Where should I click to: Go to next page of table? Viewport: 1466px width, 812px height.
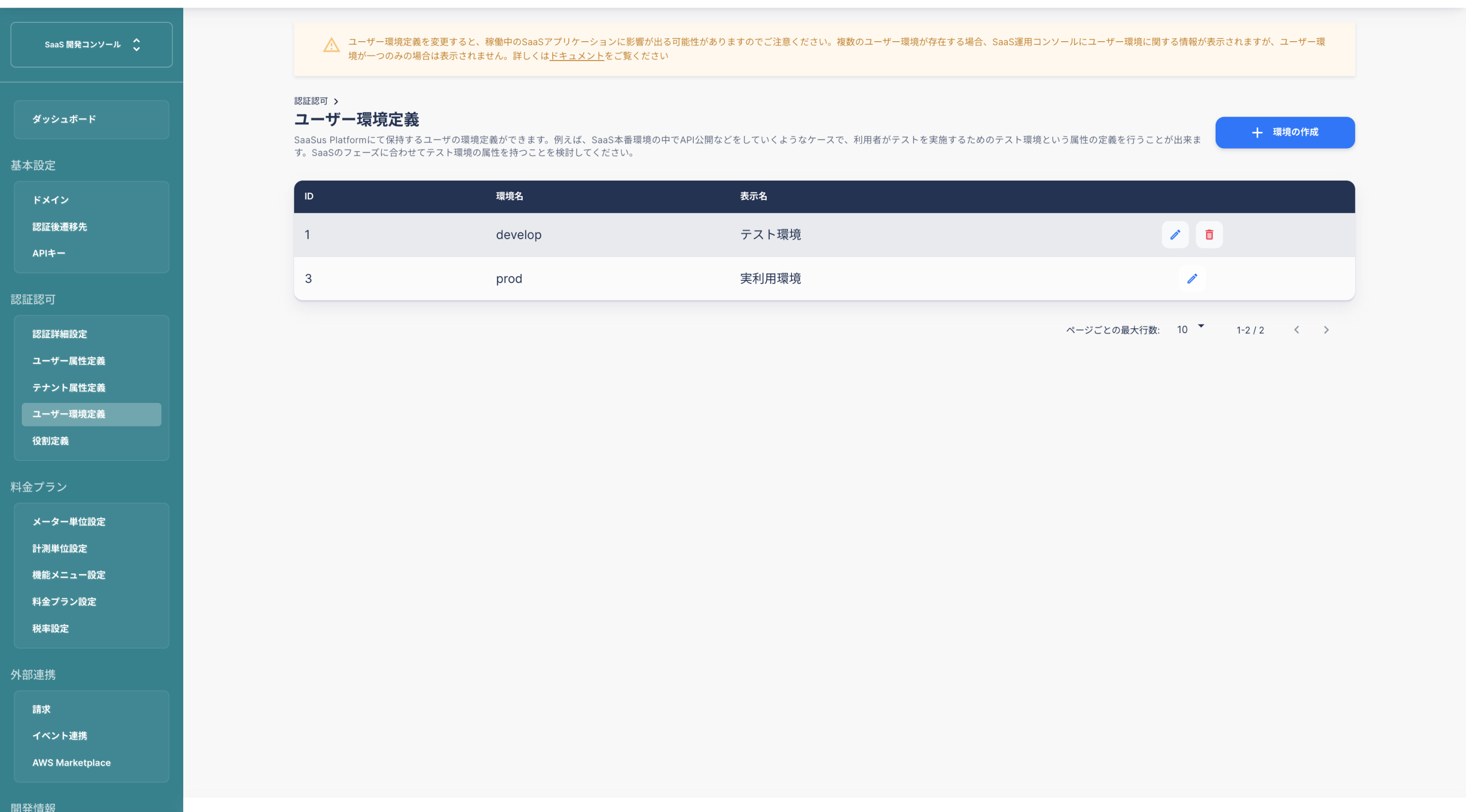point(1326,330)
